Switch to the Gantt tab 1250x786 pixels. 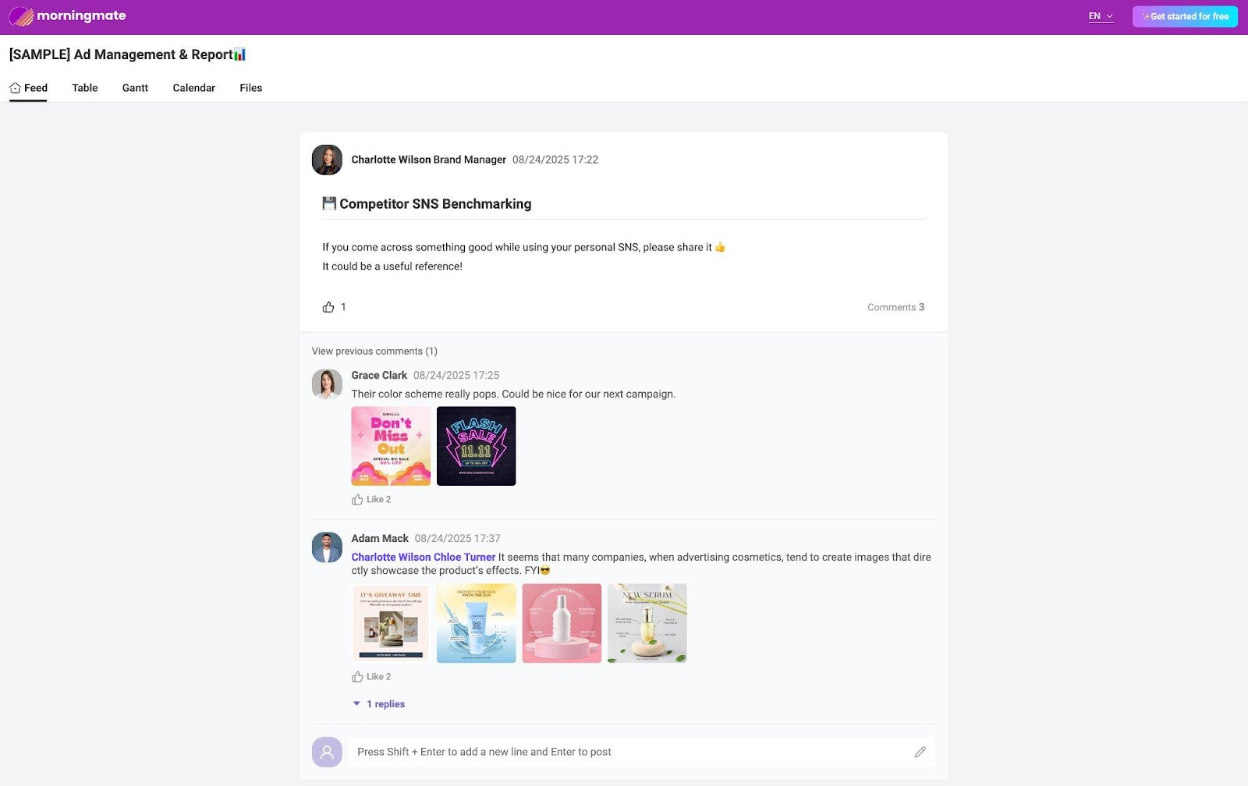(x=135, y=88)
